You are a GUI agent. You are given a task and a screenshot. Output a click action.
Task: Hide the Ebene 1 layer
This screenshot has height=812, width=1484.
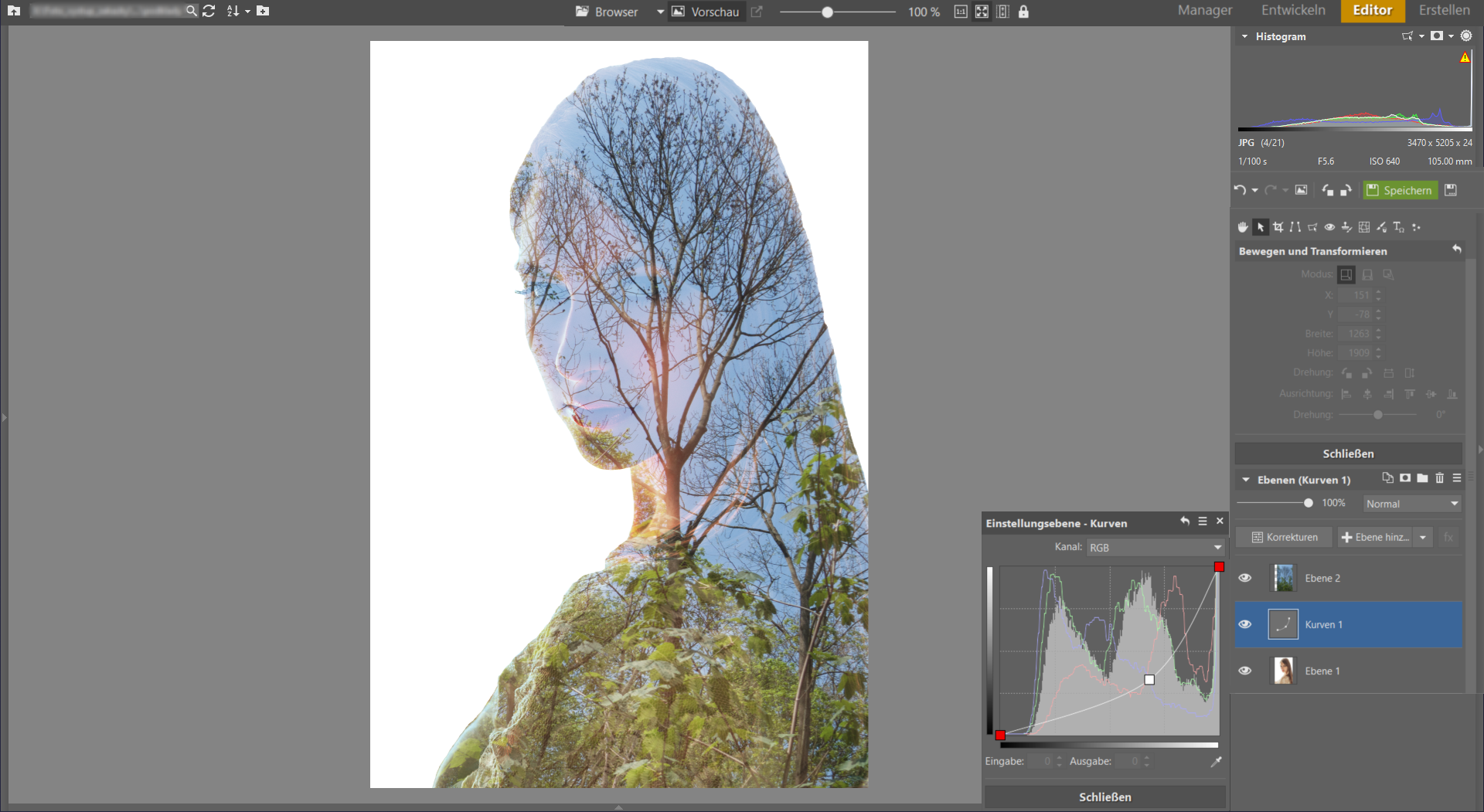coord(1245,671)
